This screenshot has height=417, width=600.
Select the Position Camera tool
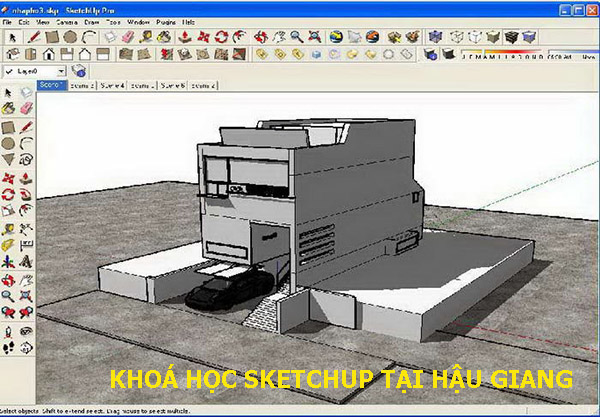tap(8, 332)
